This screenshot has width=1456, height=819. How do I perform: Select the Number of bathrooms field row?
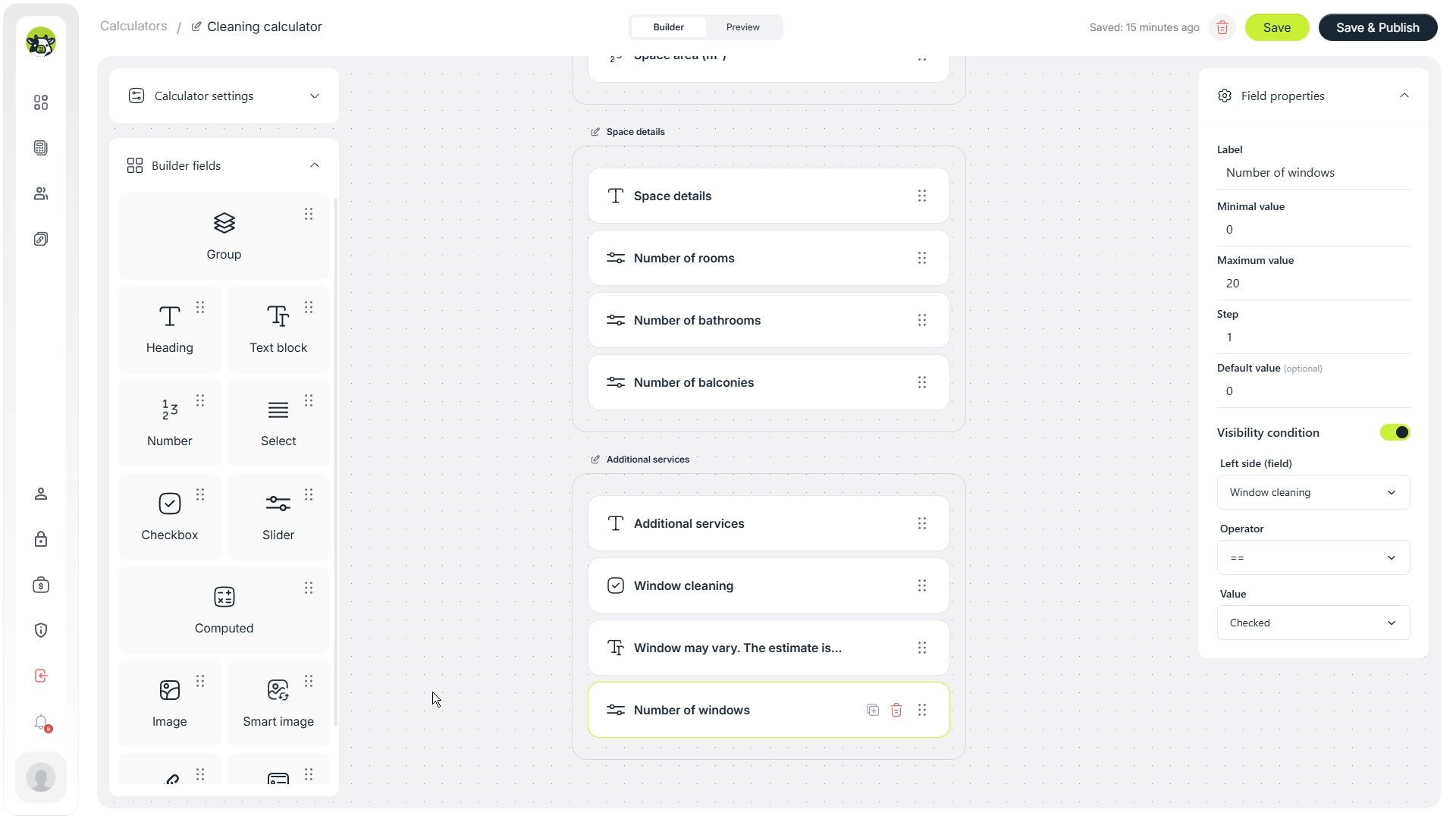click(768, 320)
